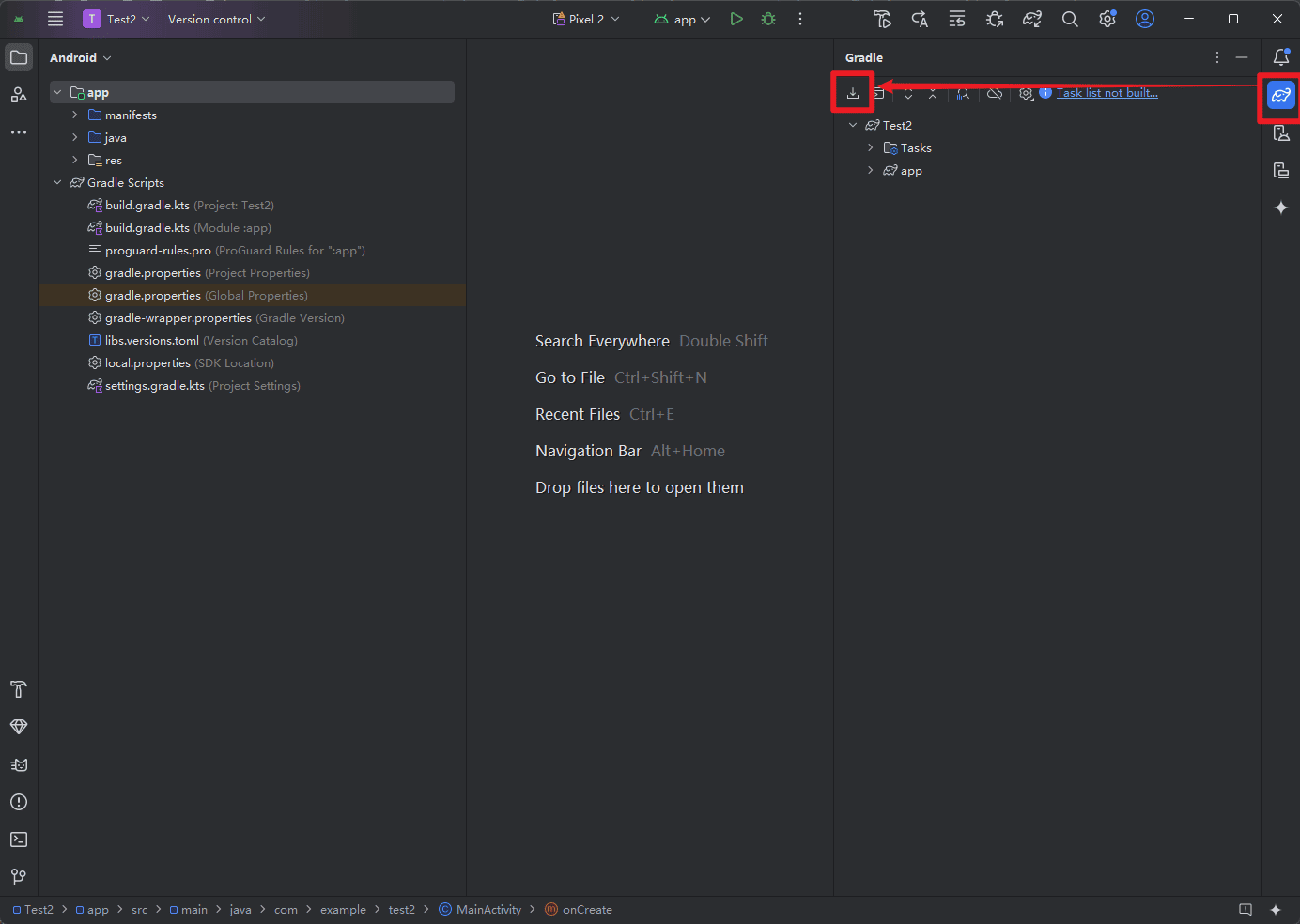Toggle the Gradle tool window button
Viewport: 1300px width, 924px height.
1281,95
